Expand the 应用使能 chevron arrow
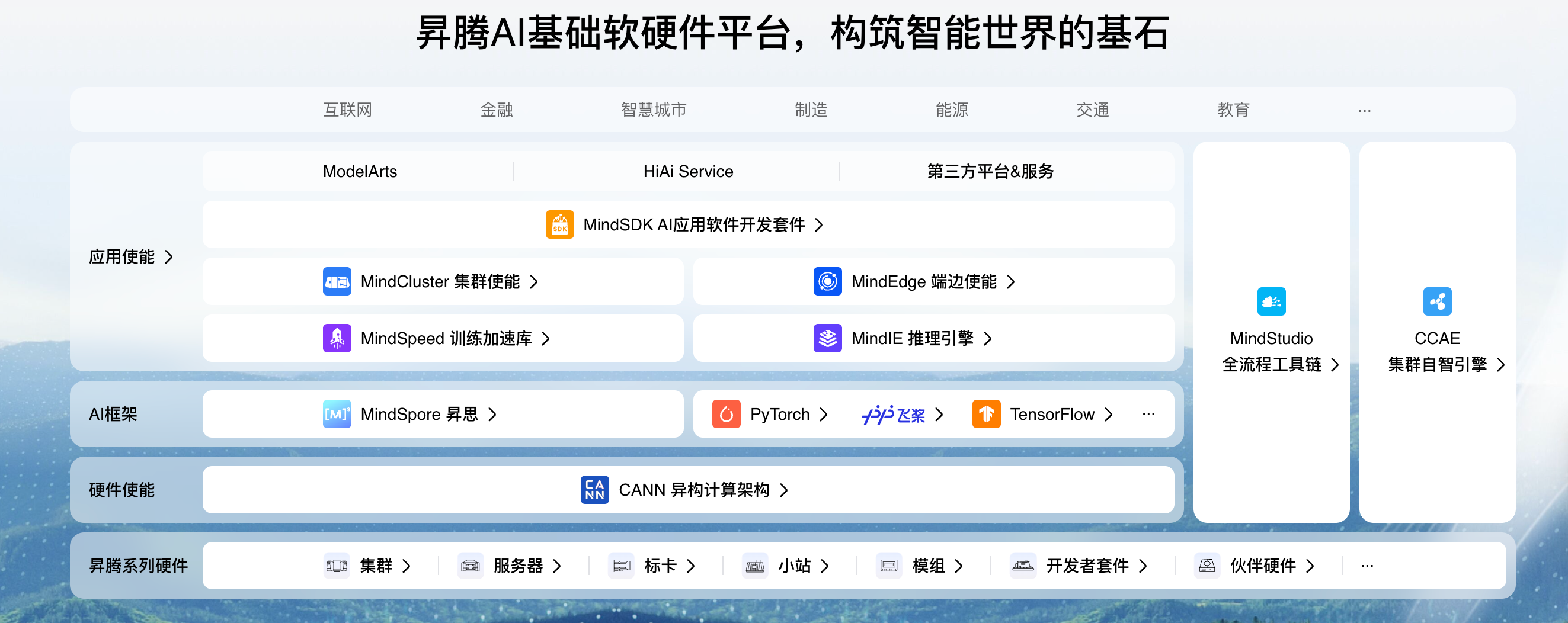 tap(169, 258)
